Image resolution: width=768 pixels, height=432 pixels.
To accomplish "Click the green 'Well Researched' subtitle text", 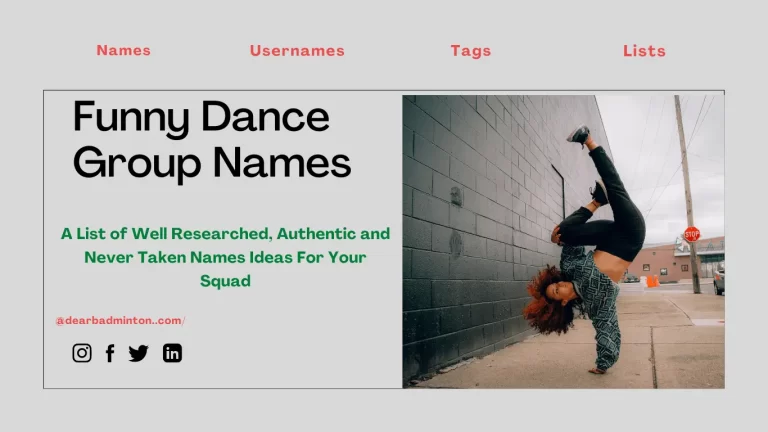I will [225, 234].
